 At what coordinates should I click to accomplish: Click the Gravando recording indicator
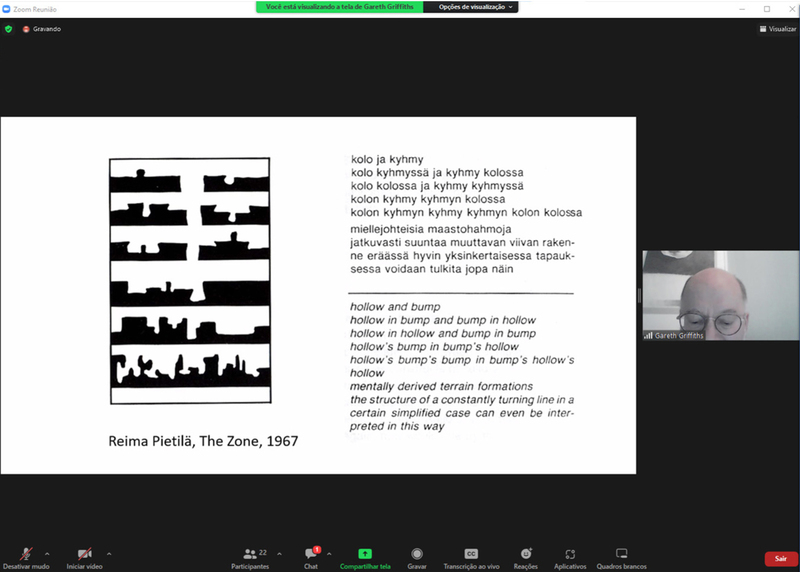pyautogui.click(x=42, y=29)
